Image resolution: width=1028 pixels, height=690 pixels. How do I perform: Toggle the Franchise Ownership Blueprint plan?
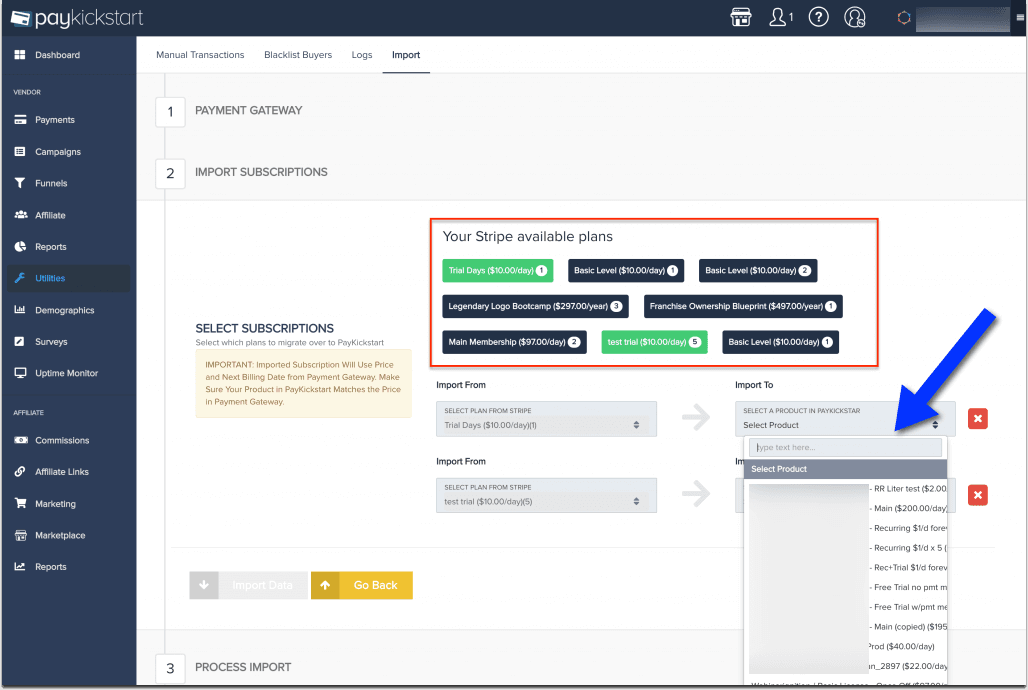tap(743, 306)
